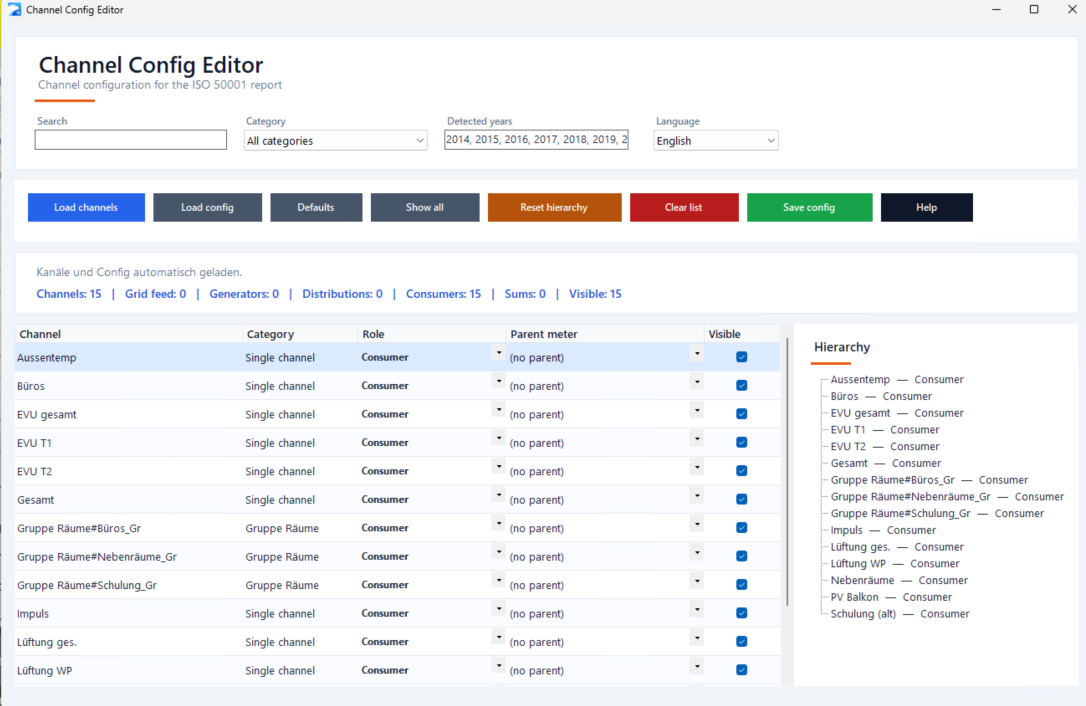Open the Parent meter dropdown for Büros
Viewport: 1086px width, 706px height.
click(697, 382)
